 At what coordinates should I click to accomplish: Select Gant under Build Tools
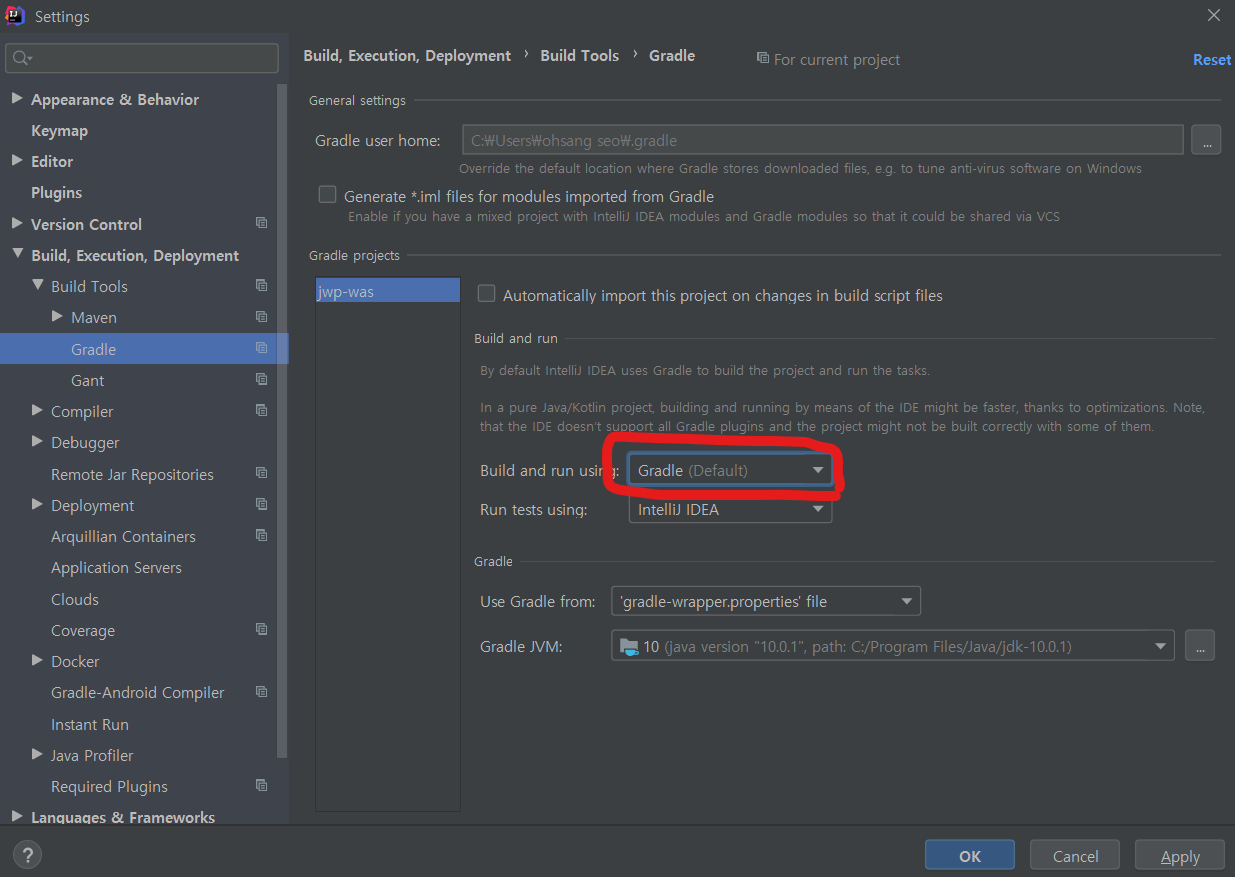click(x=87, y=380)
